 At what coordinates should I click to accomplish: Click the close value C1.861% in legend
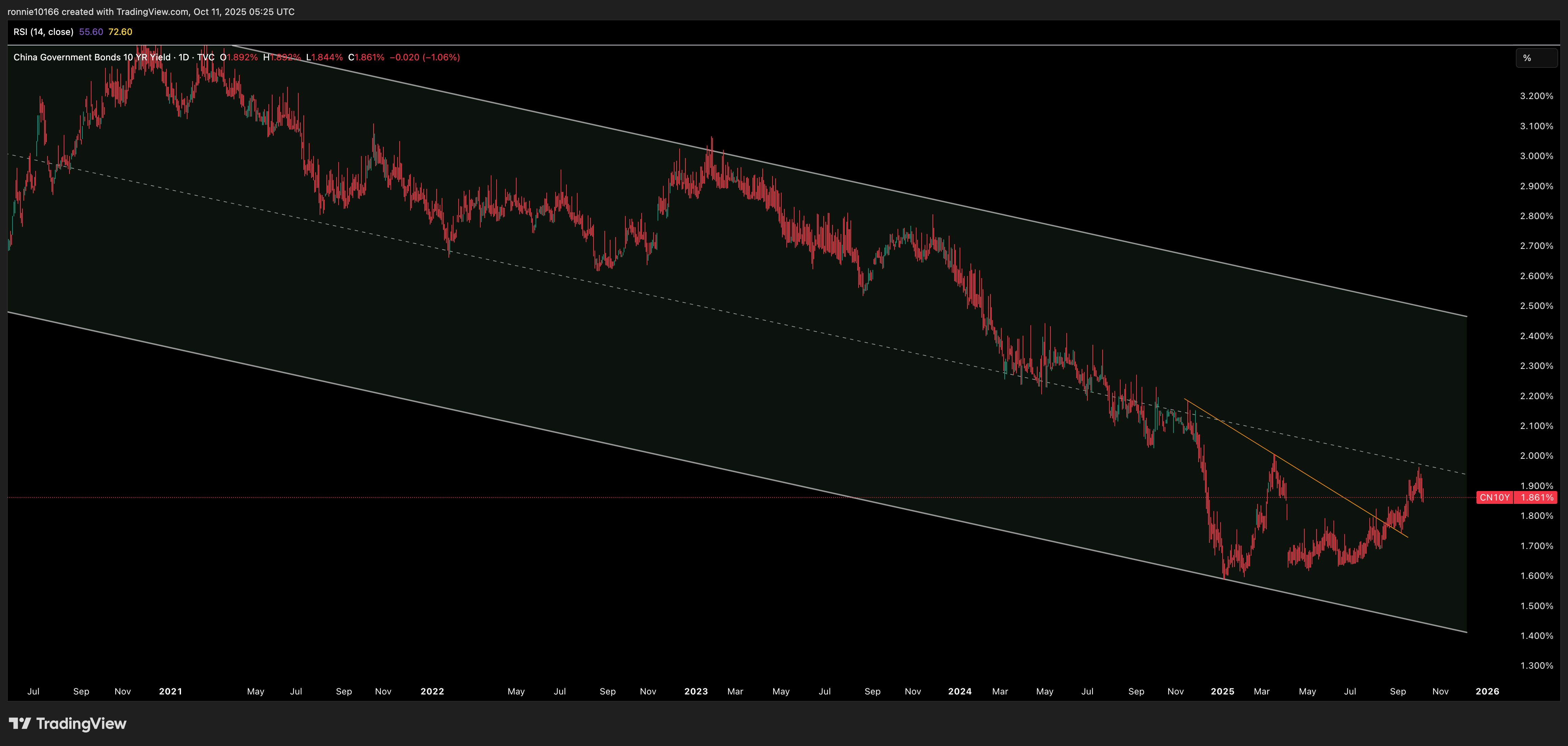(366, 57)
